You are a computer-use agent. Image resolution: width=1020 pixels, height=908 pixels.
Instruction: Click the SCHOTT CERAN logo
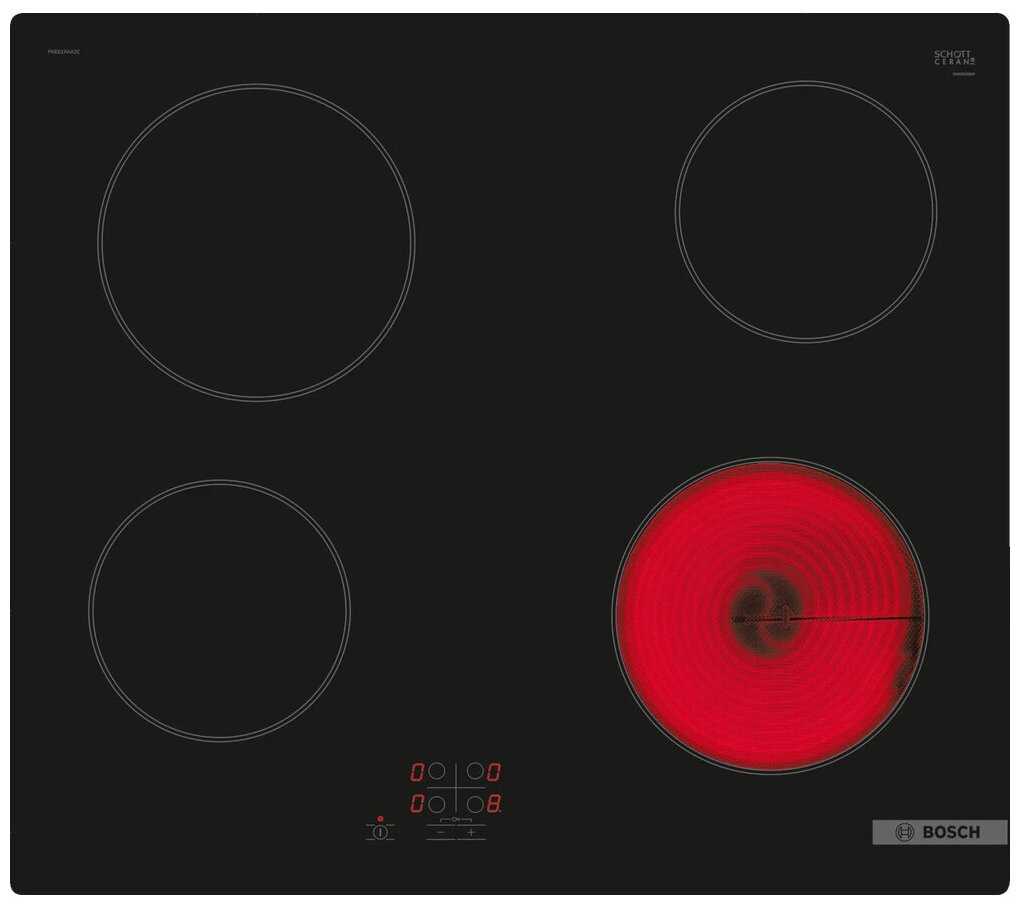point(954,57)
